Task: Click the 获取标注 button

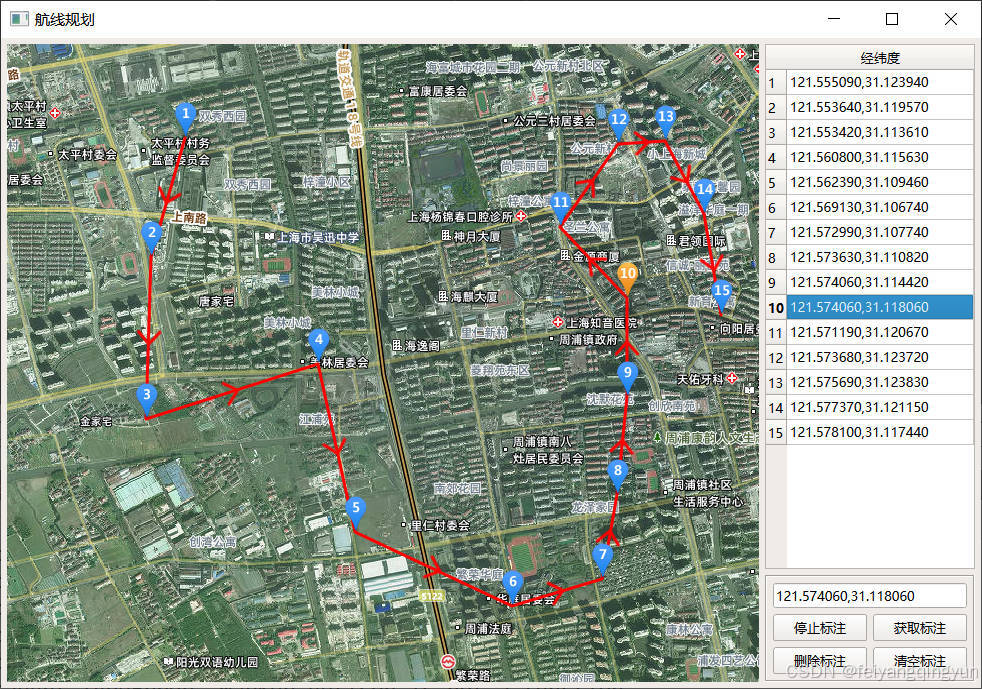Action: tap(919, 628)
